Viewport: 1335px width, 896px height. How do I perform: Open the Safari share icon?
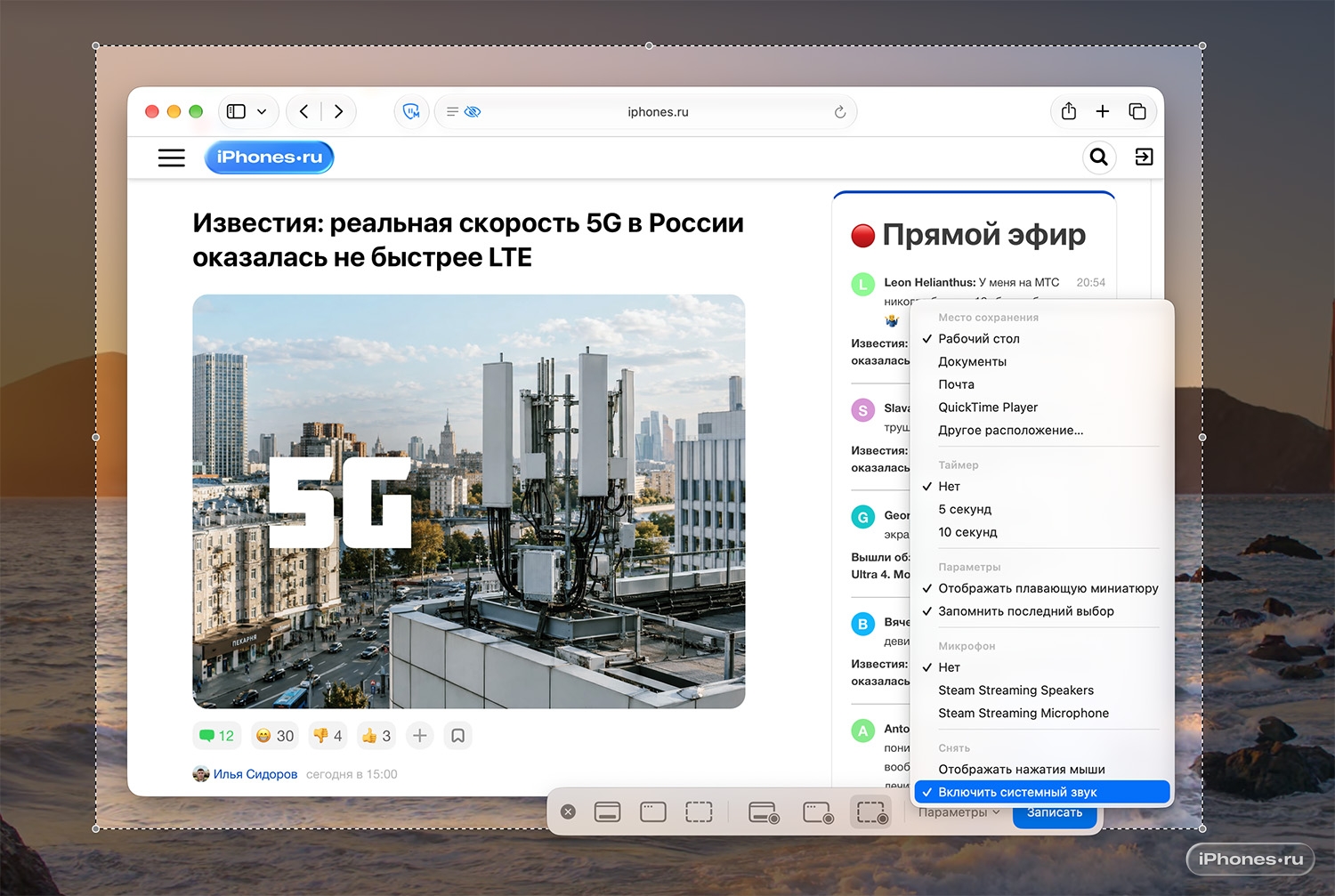1069,111
